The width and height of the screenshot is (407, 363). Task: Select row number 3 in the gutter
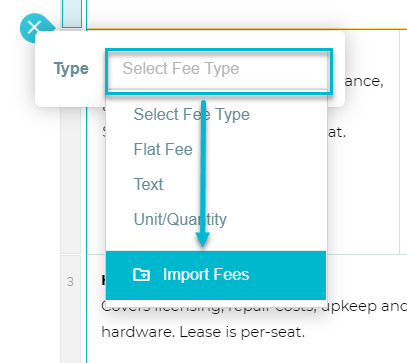(x=70, y=282)
